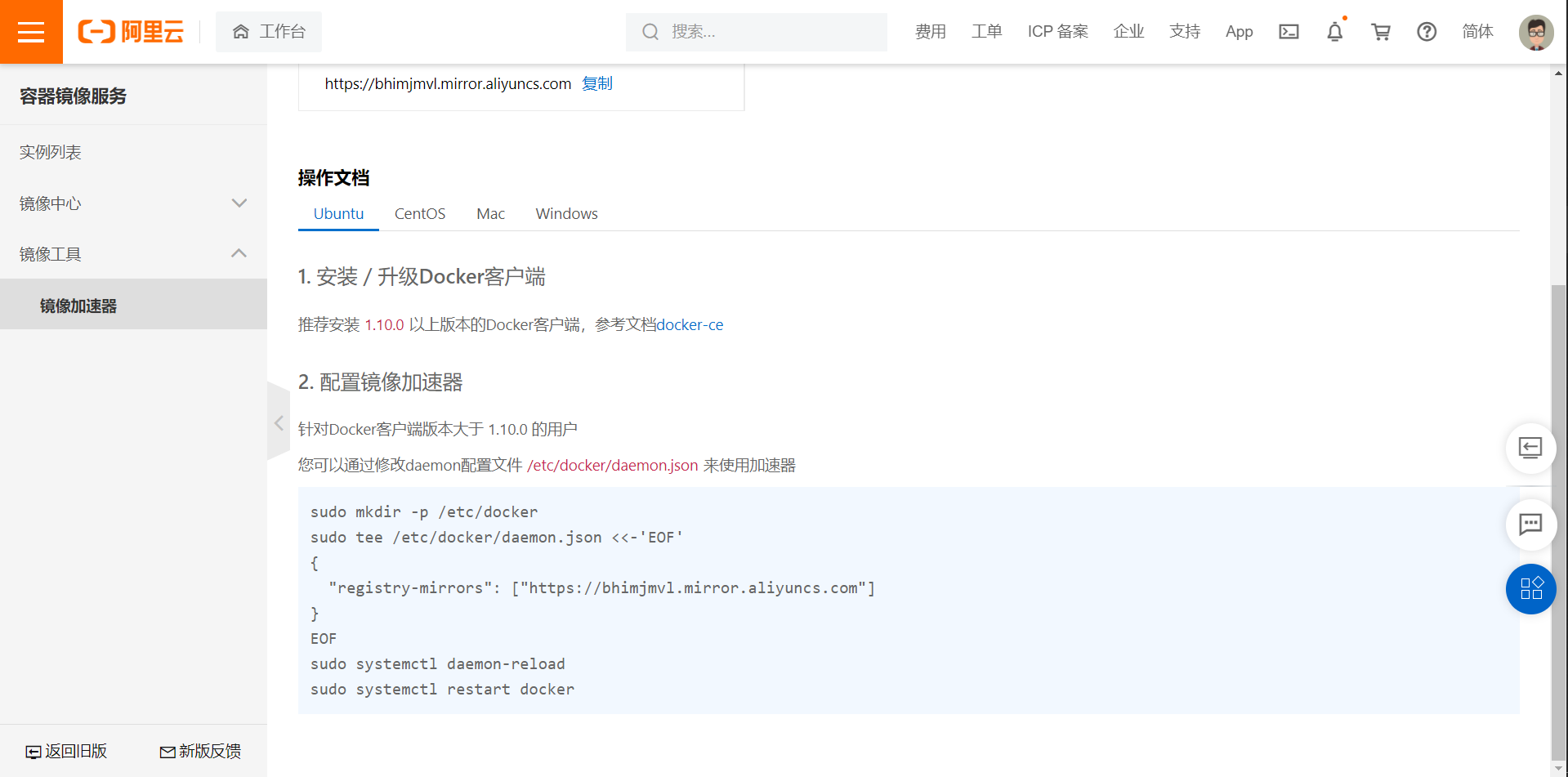Click the 操作文档 heading

pos(333,177)
